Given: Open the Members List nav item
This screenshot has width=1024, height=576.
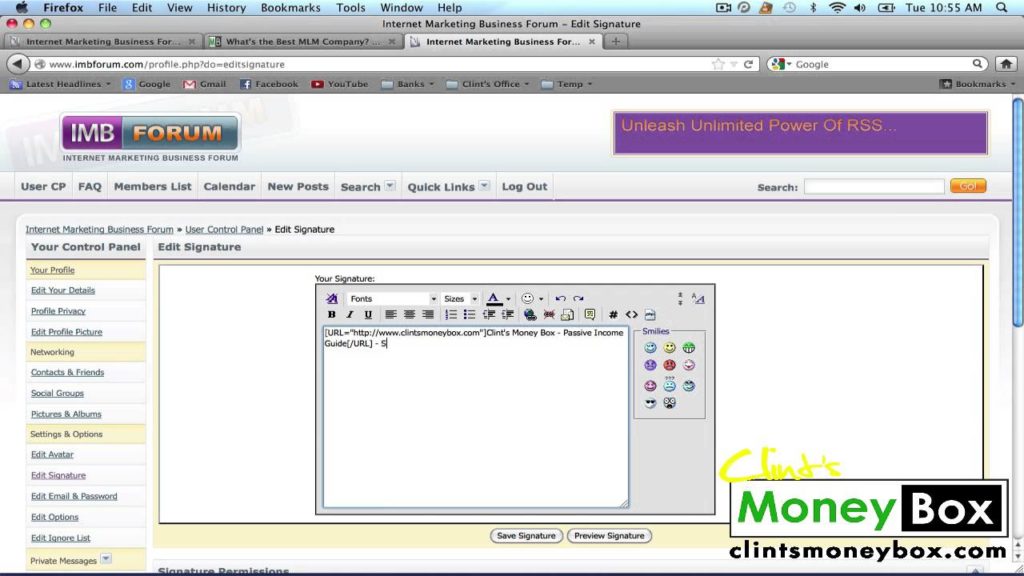Looking at the screenshot, I should click(153, 187).
